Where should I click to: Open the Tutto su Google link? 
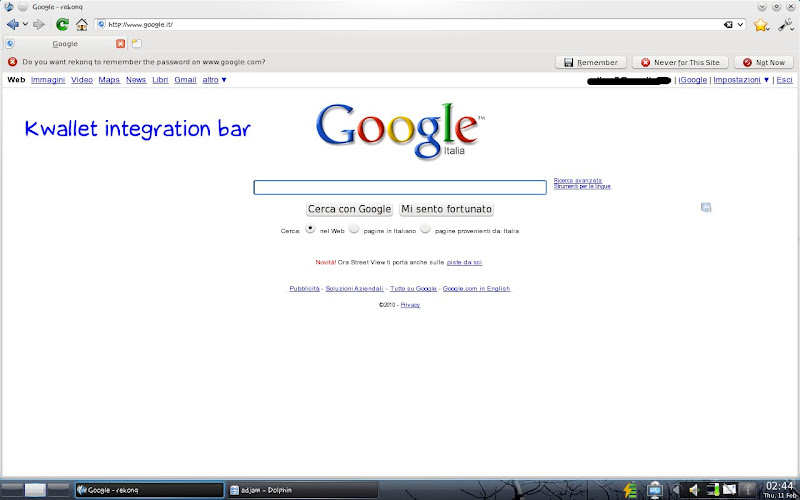[x=413, y=289]
